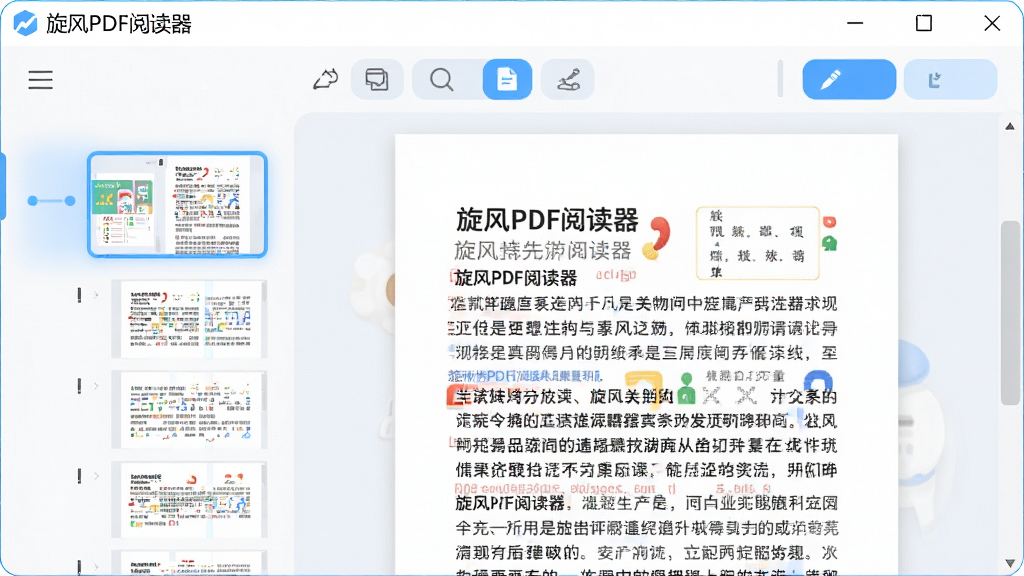The image size is (1024, 576).
Task: Click the green person icon in document
Action: 686,388
